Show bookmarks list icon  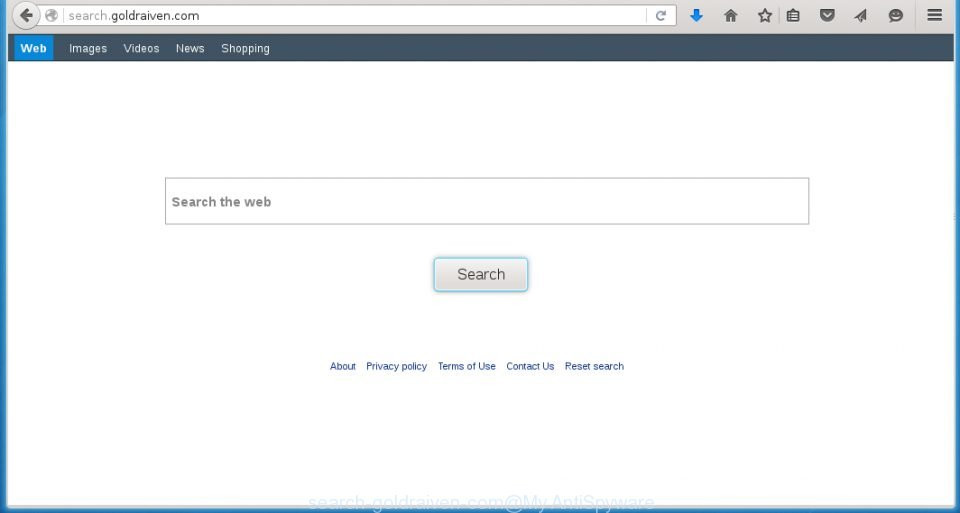coord(793,15)
